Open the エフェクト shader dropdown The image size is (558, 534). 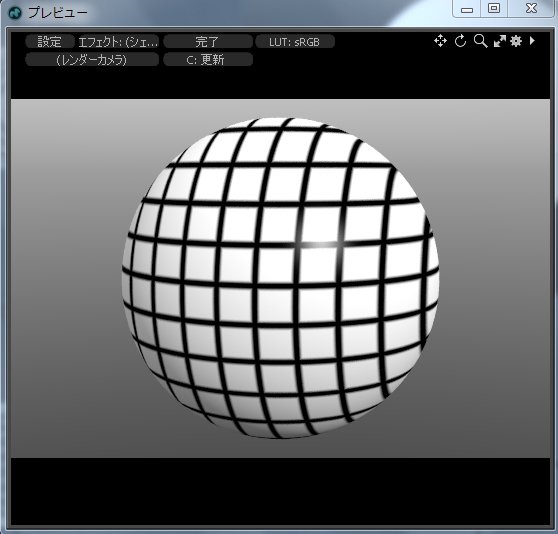tap(118, 42)
